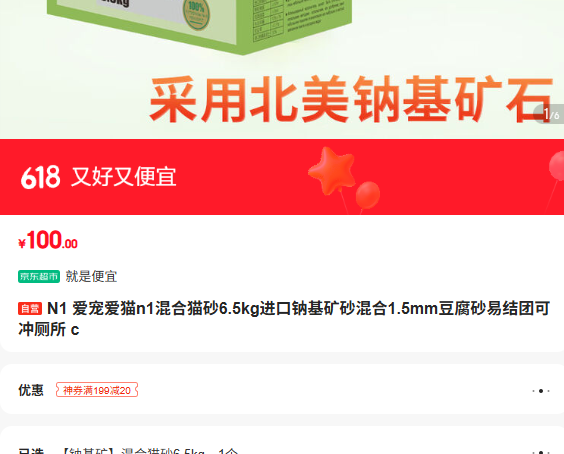564x454 pixels.
Task: Open the 就是便宜 label link
Action: click(91, 276)
